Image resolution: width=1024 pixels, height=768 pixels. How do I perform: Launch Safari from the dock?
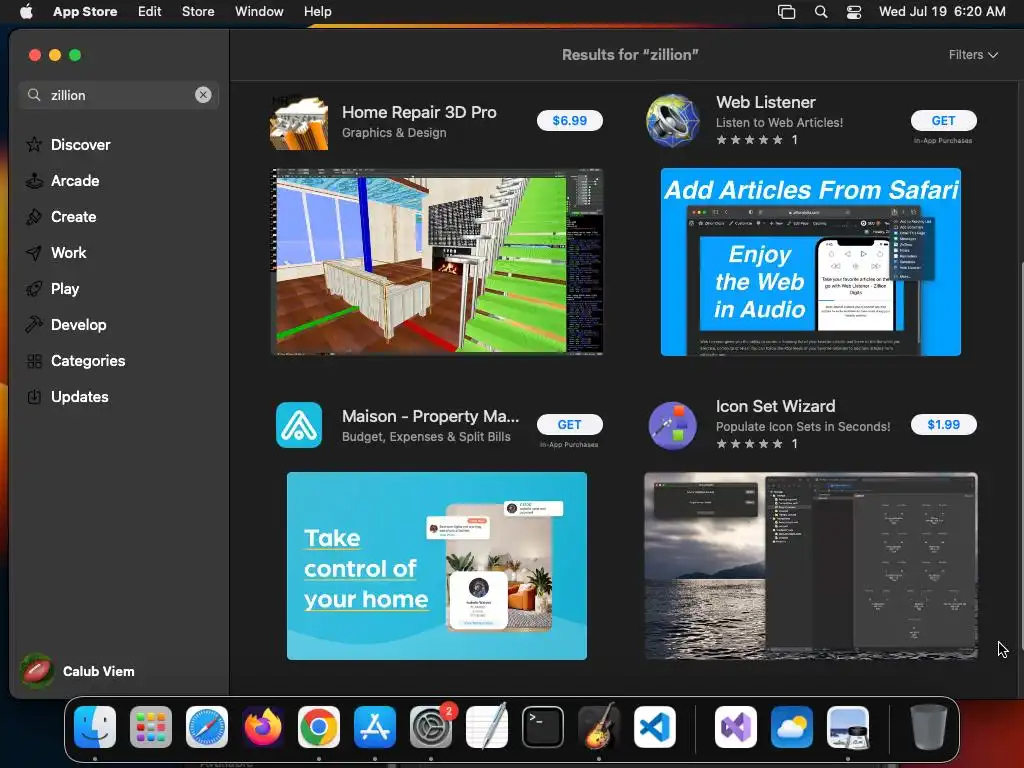click(x=207, y=727)
